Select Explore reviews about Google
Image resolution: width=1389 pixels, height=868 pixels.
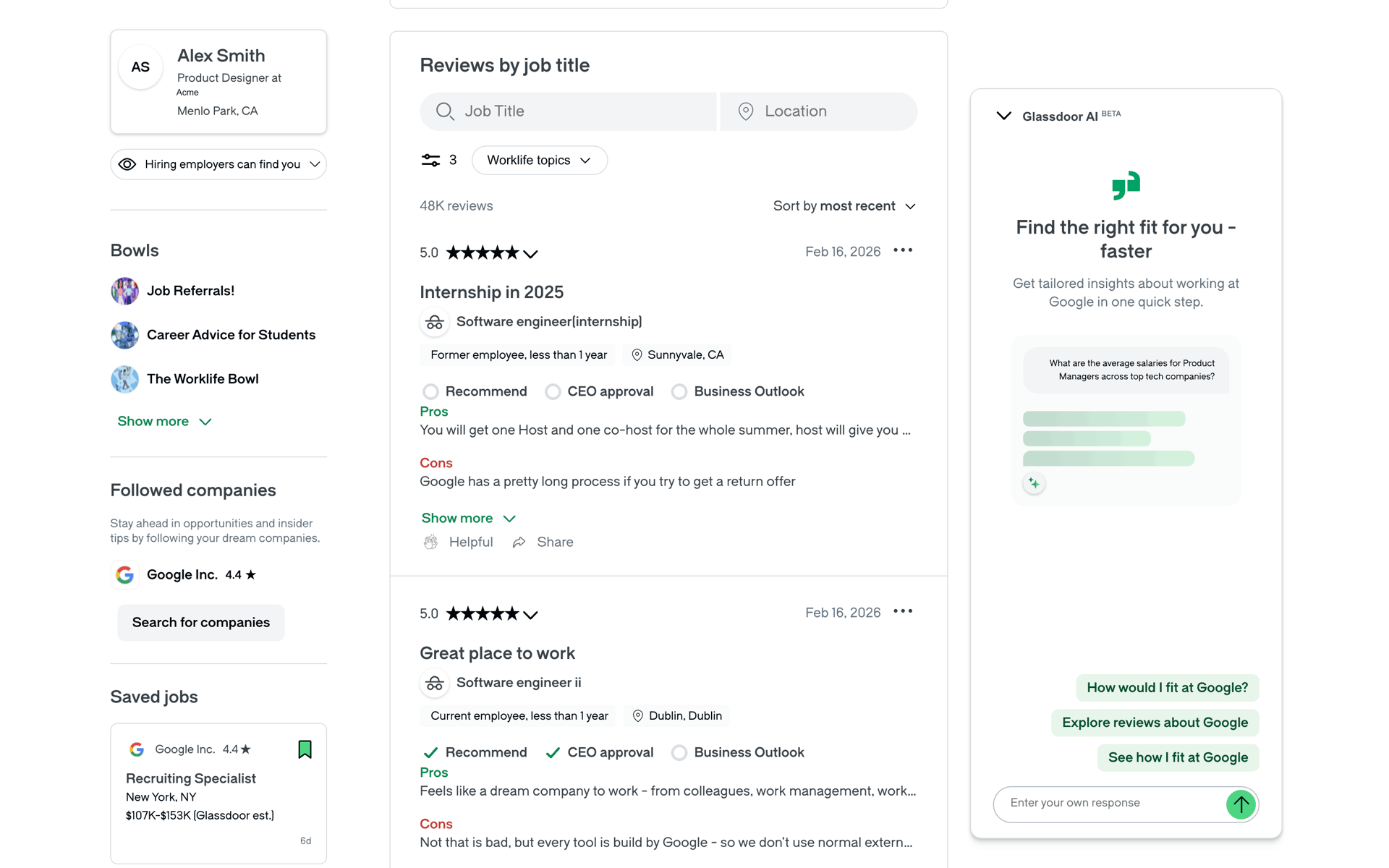tap(1155, 723)
